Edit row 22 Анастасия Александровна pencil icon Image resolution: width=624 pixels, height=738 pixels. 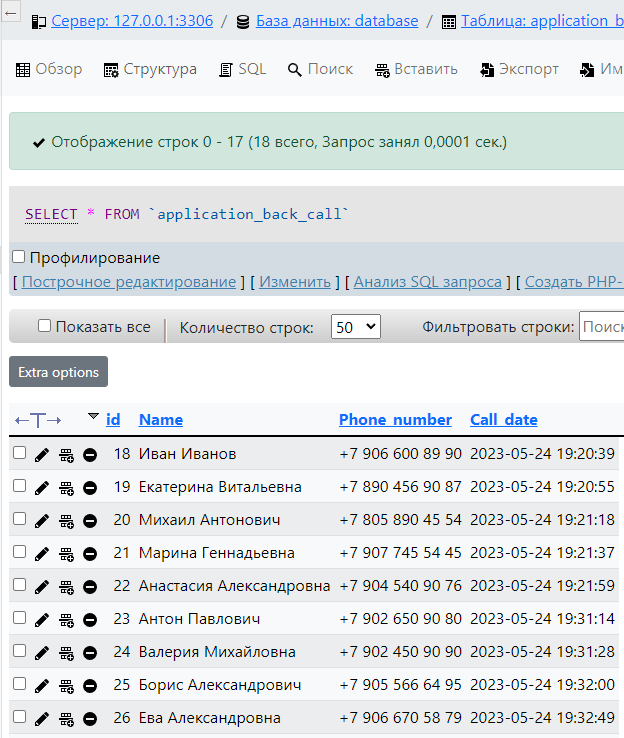[42, 586]
